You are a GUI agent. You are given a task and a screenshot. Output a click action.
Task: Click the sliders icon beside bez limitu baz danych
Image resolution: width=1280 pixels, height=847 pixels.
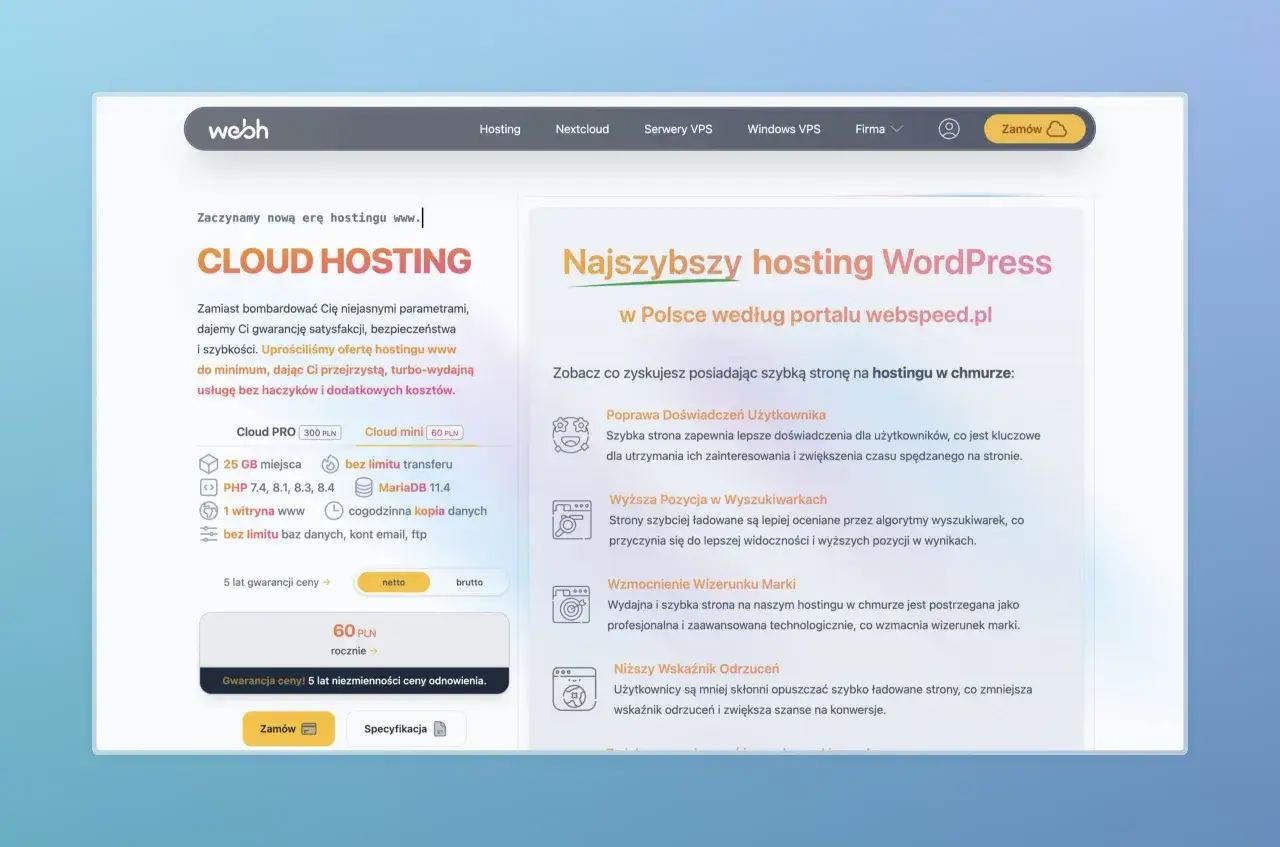pos(208,534)
